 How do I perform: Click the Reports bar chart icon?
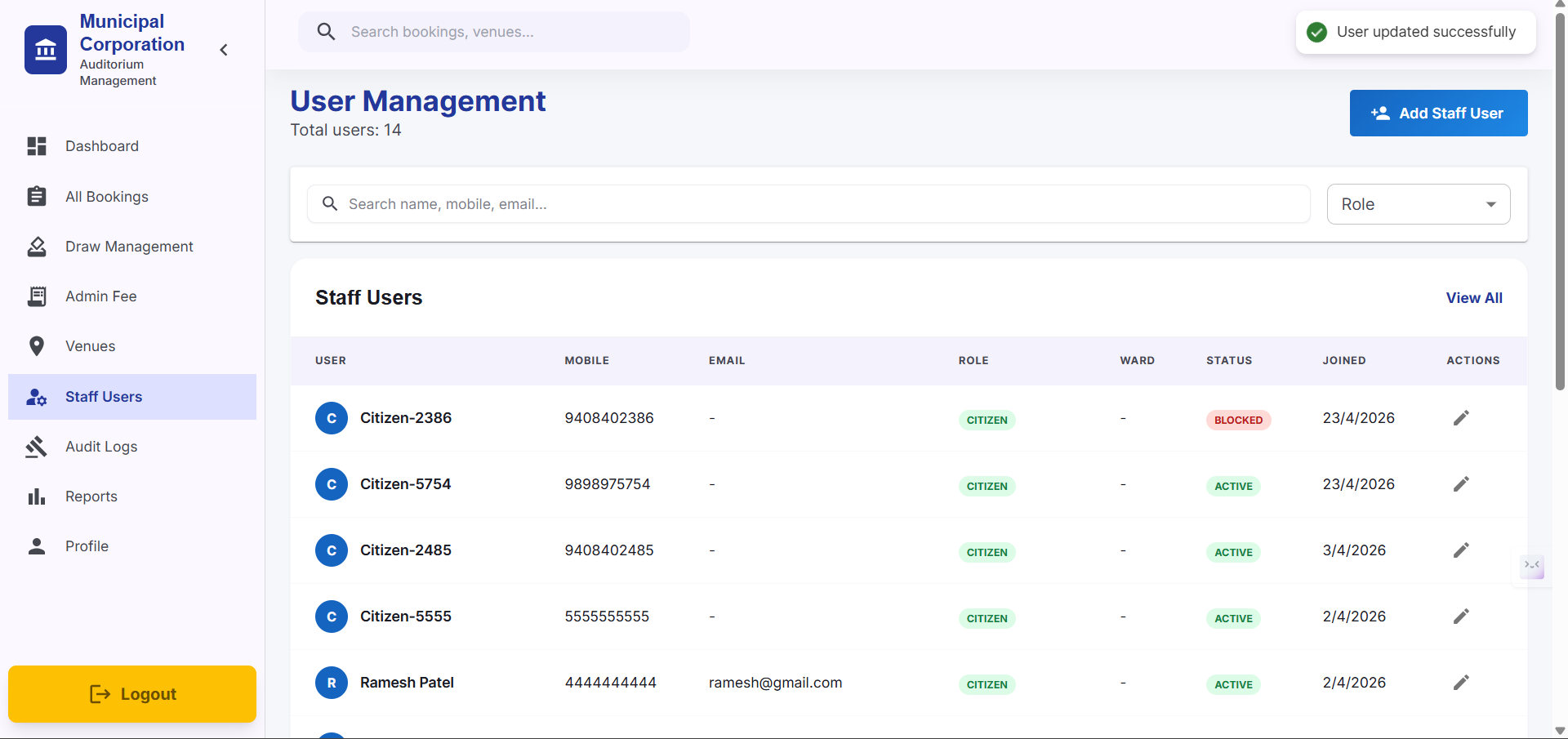coord(37,496)
